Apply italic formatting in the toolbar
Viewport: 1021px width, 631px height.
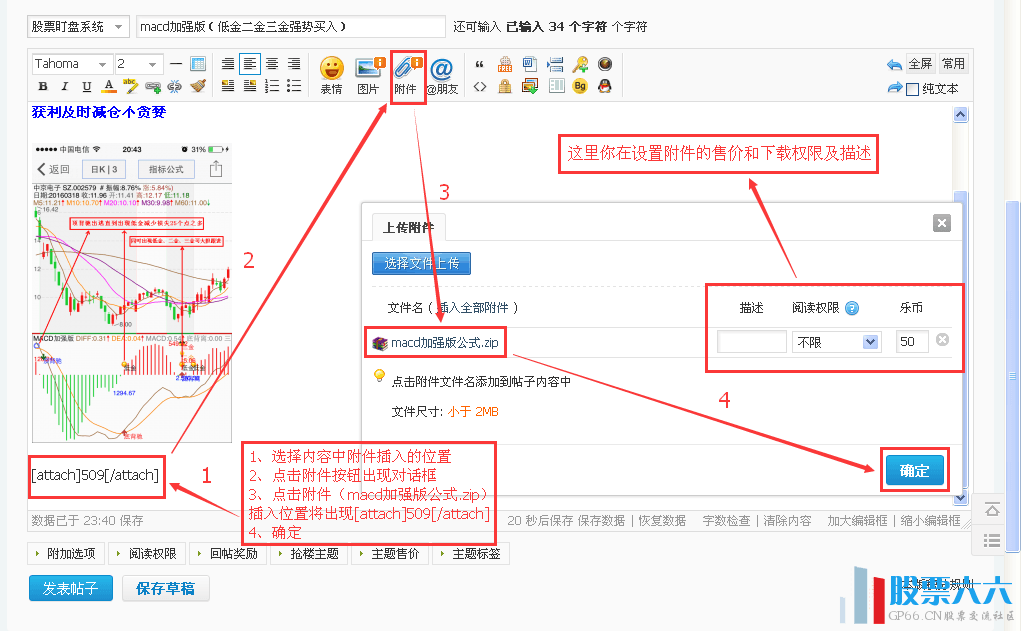click(65, 87)
